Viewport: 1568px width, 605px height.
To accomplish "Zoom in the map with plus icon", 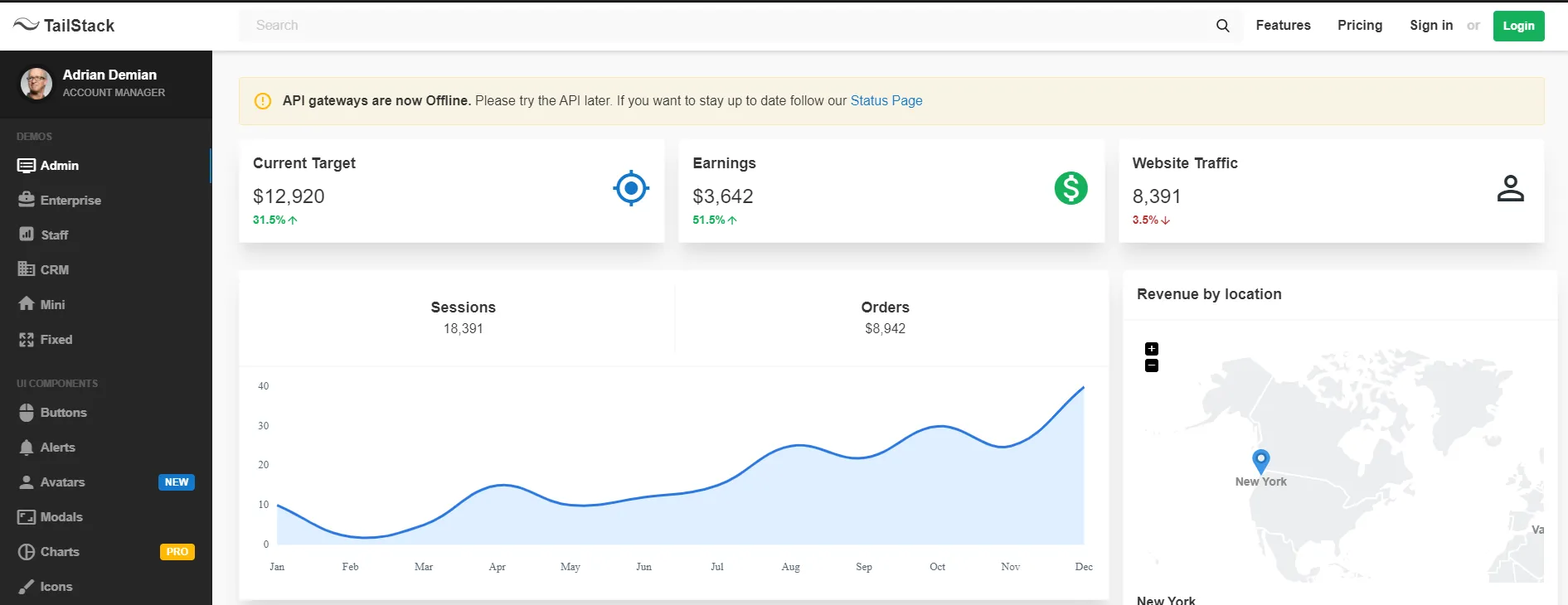I will click(x=1152, y=349).
